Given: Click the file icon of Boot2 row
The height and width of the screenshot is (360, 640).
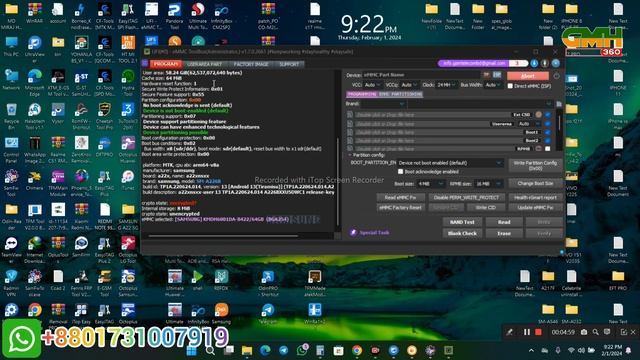Looking at the screenshot, I should [x=350, y=140].
